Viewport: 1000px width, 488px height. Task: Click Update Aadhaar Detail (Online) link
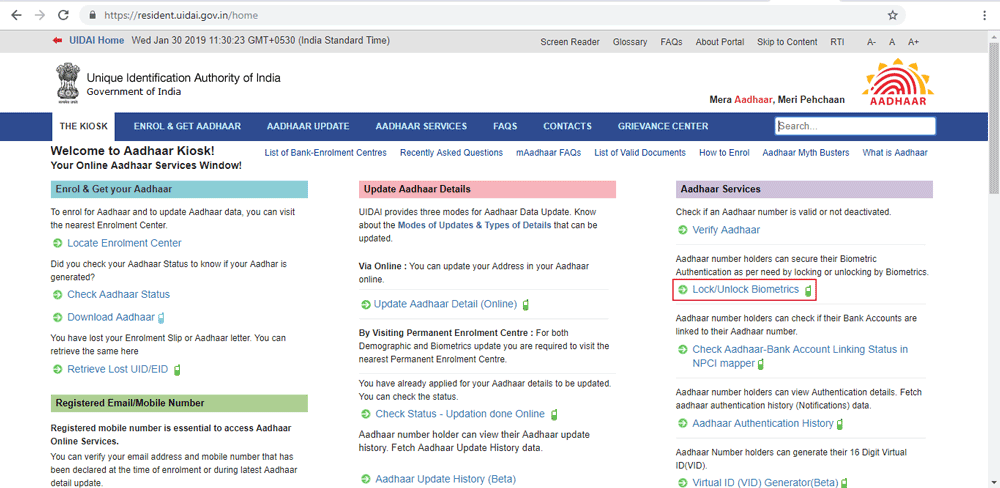pos(445,304)
